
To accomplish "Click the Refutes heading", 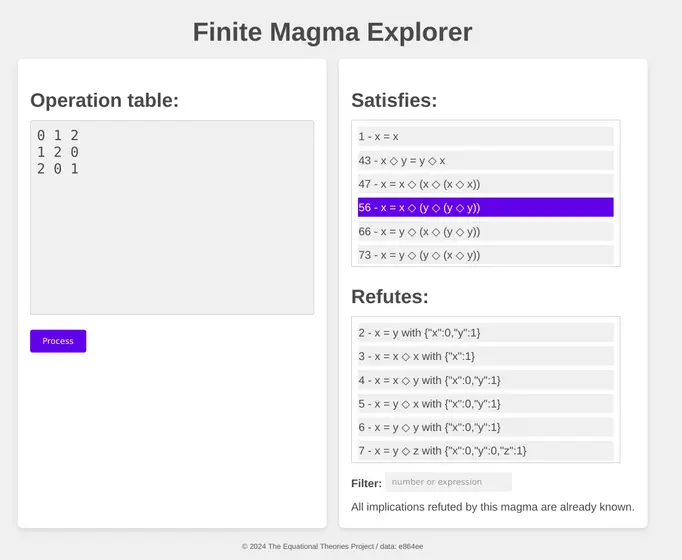I will (390, 297).
